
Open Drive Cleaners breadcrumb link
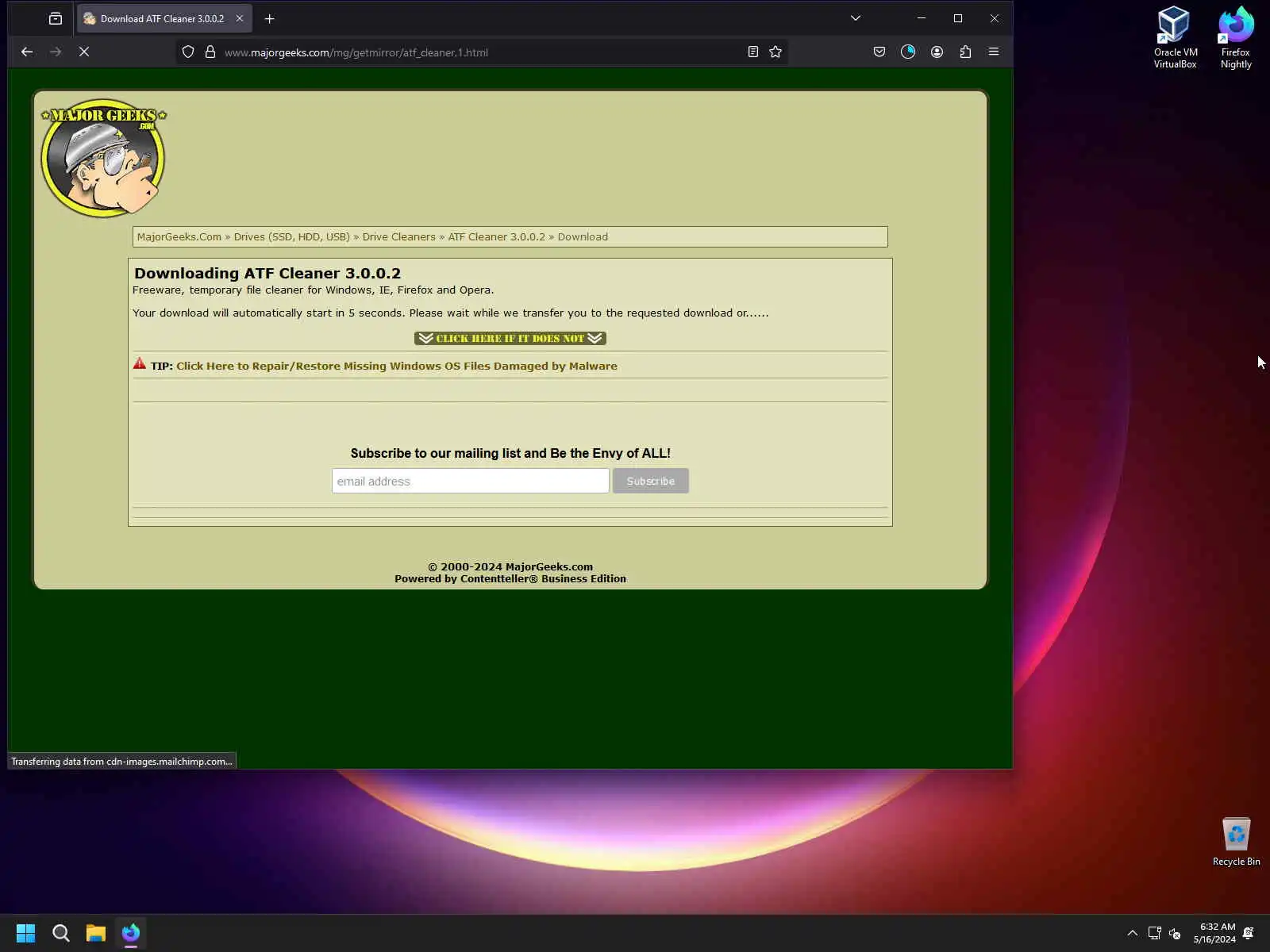pos(399,236)
